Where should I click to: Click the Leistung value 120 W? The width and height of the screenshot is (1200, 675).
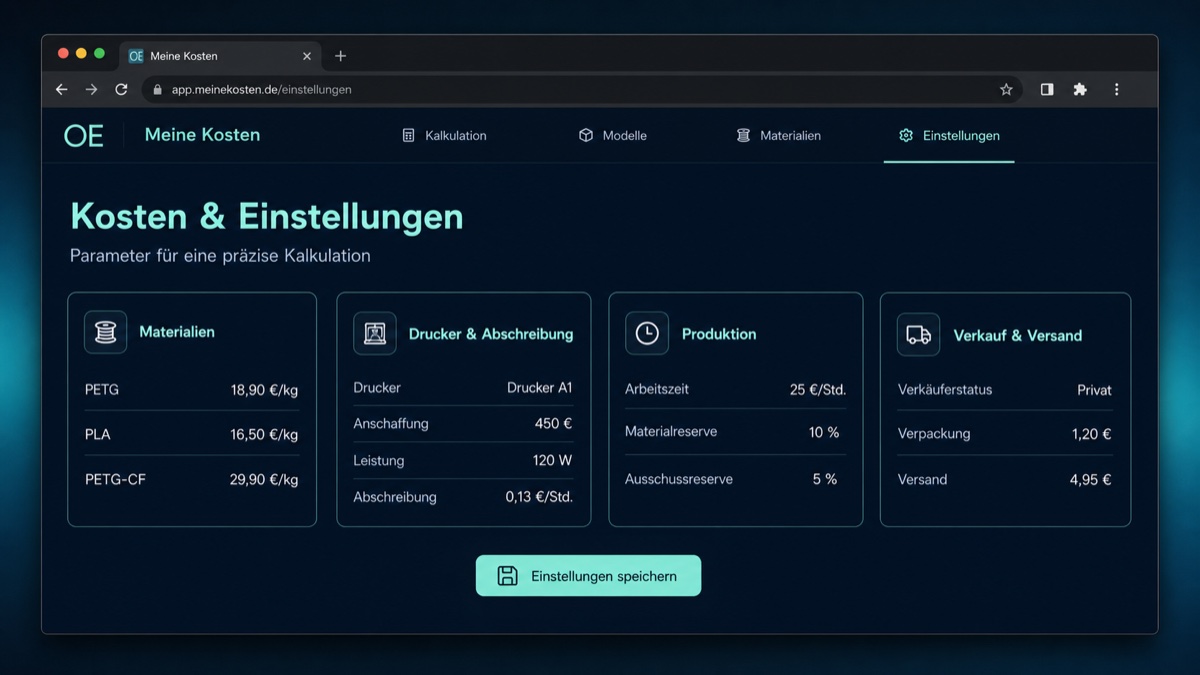coord(553,461)
